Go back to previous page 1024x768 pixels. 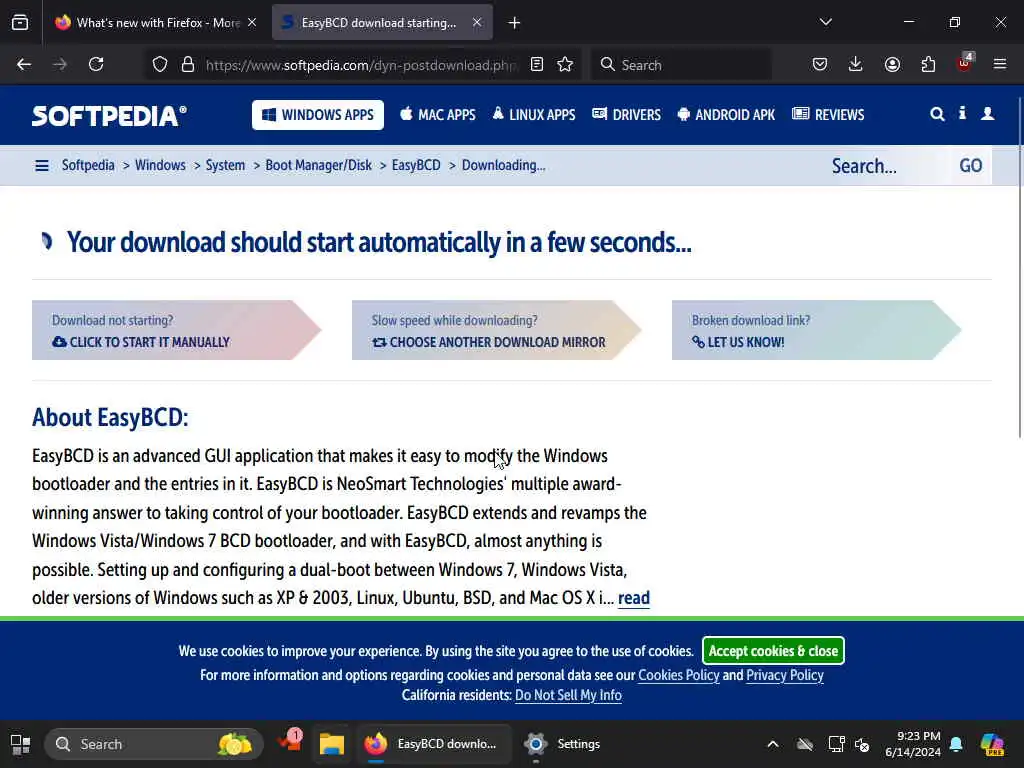(x=24, y=65)
